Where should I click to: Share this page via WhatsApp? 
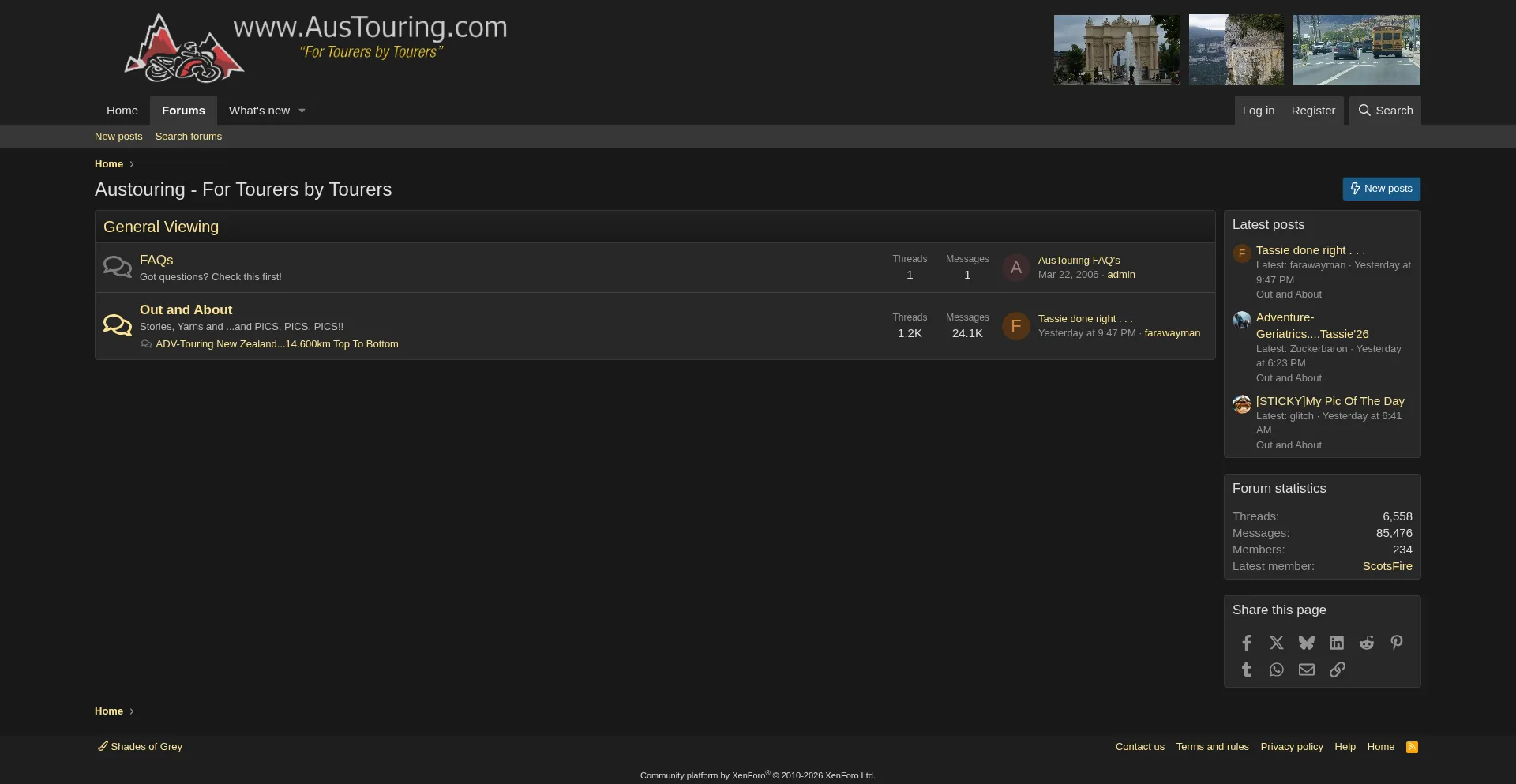[x=1276, y=670]
